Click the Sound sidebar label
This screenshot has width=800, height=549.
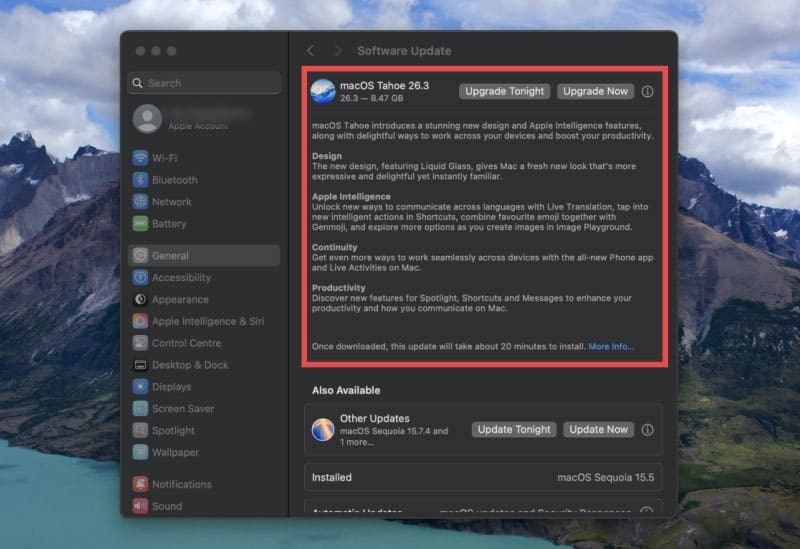(x=167, y=506)
